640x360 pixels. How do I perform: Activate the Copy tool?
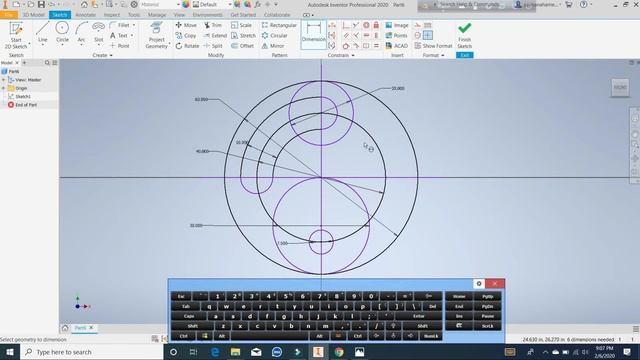(186, 36)
